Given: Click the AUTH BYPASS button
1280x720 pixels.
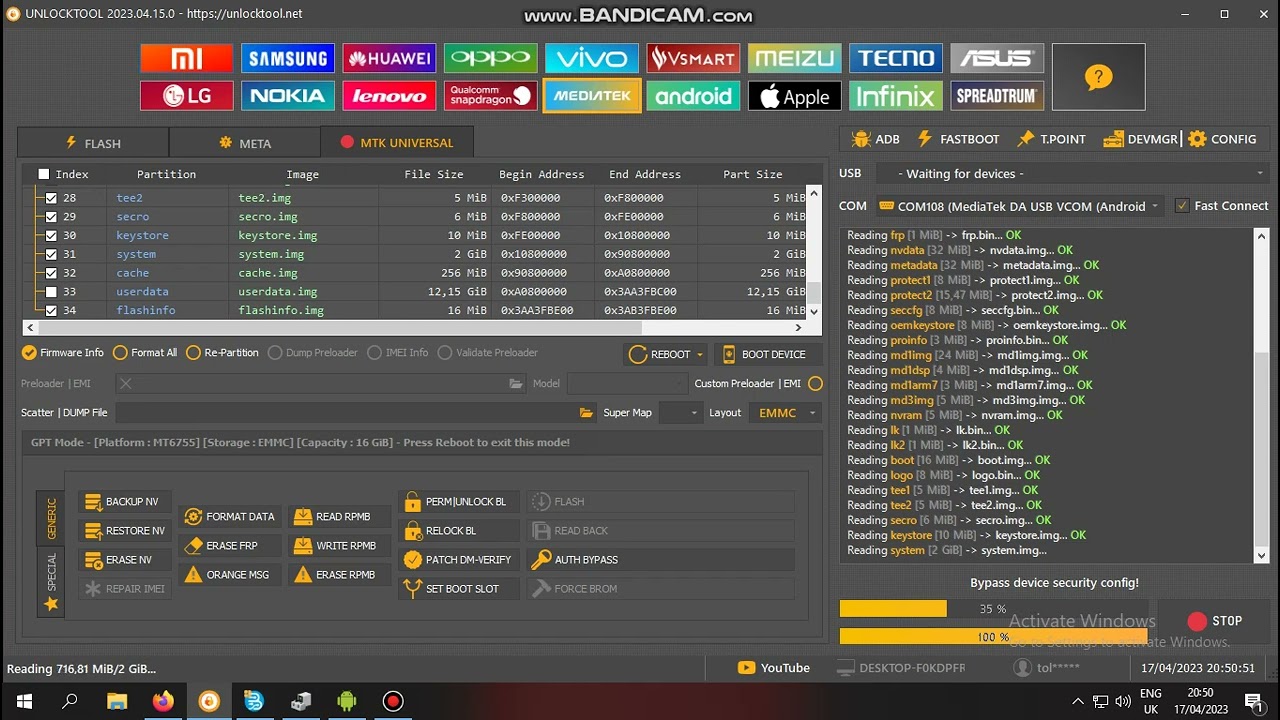Looking at the screenshot, I should [661, 560].
